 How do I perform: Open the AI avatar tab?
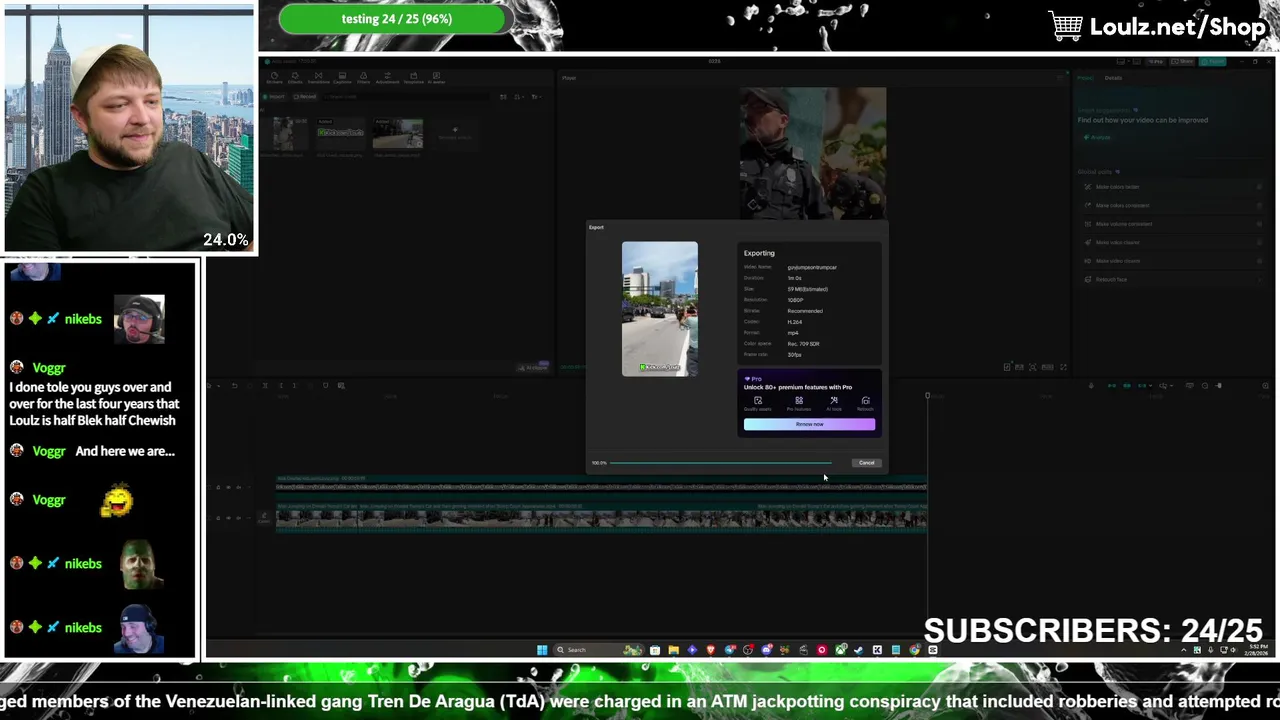click(436, 79)
